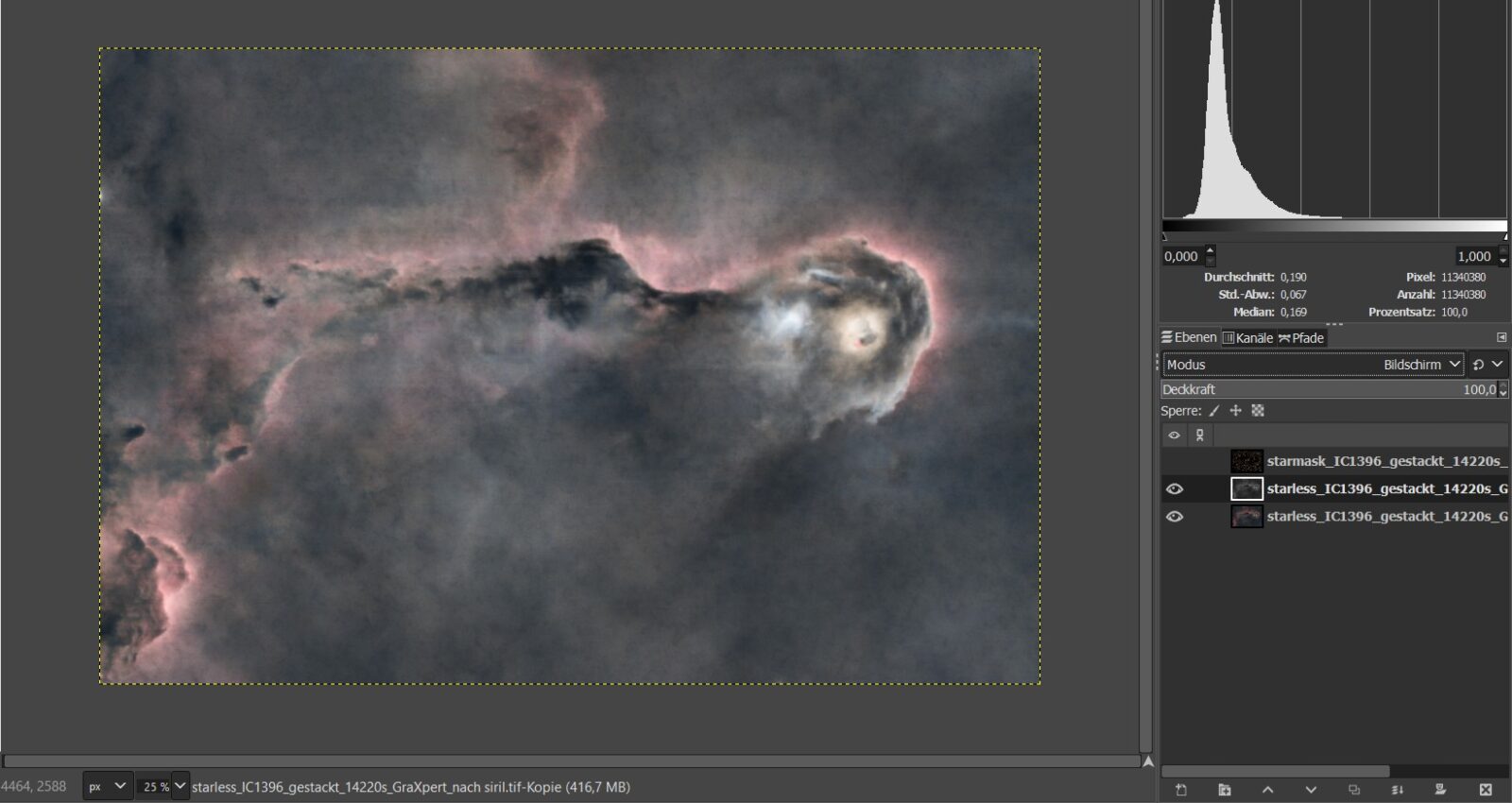1512x803 pixels.
Task: Switch to the Pfade tab
Action: (1301, 337)
